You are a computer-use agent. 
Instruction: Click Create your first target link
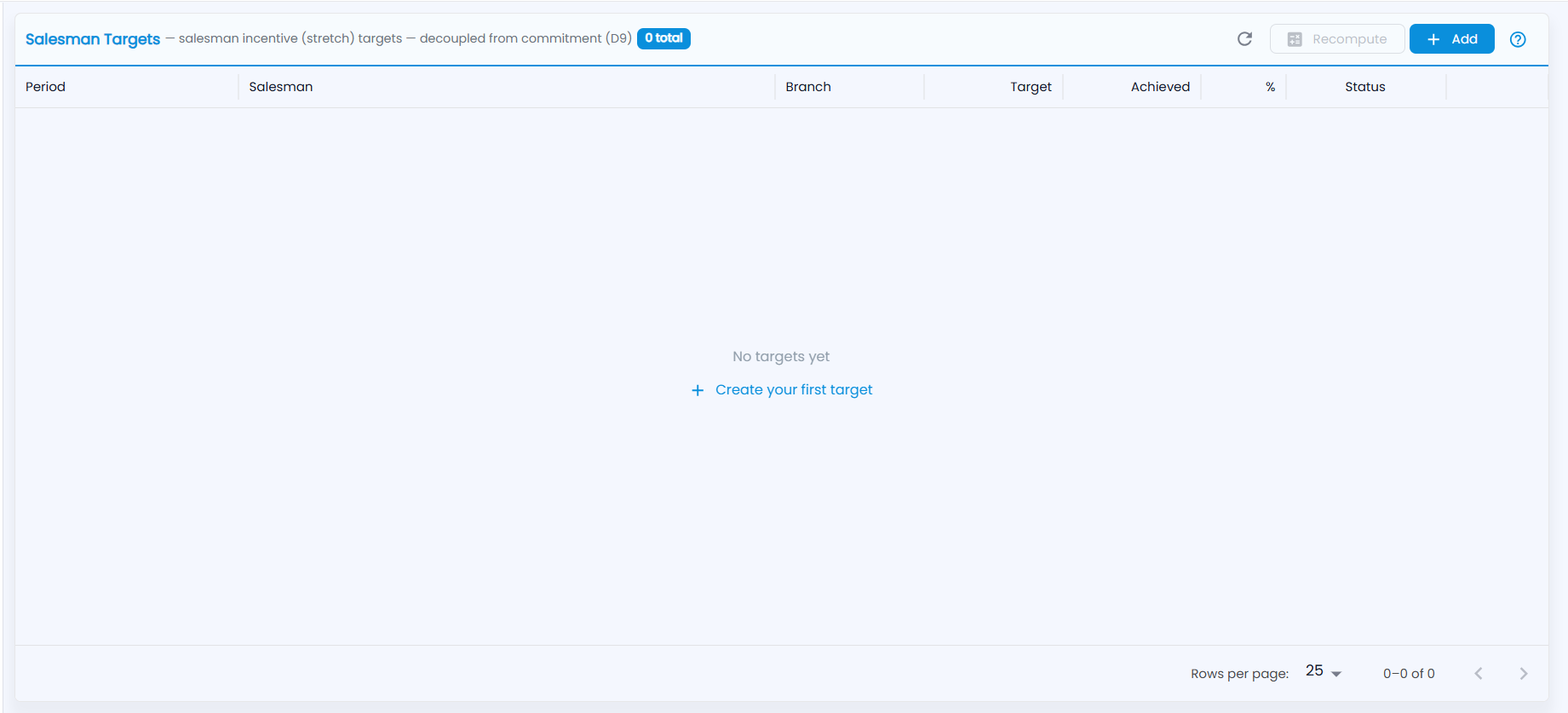[x=782, y=390]
